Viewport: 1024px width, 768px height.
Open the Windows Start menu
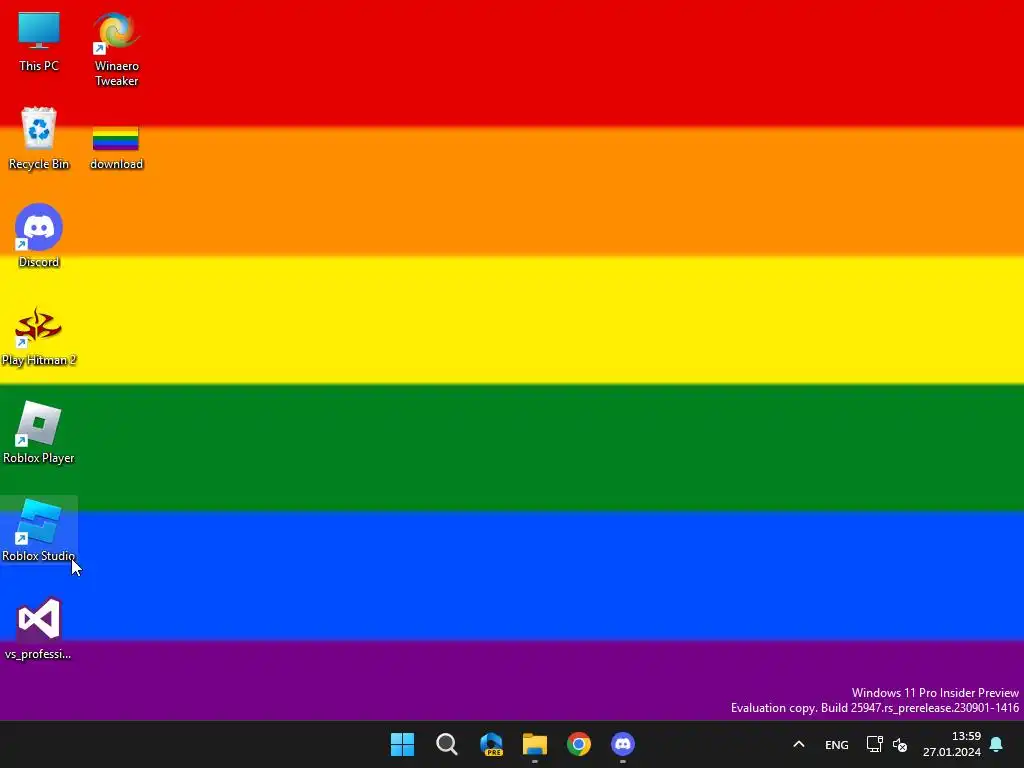(x=402, y=744)
